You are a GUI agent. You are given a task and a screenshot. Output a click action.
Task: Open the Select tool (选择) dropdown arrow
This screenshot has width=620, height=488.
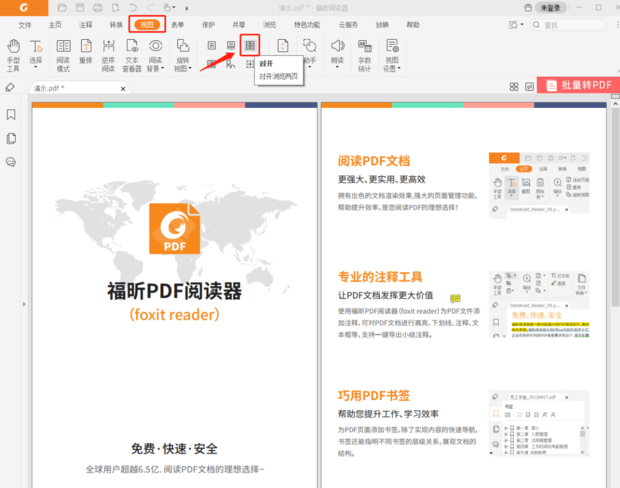click(36, 68)
